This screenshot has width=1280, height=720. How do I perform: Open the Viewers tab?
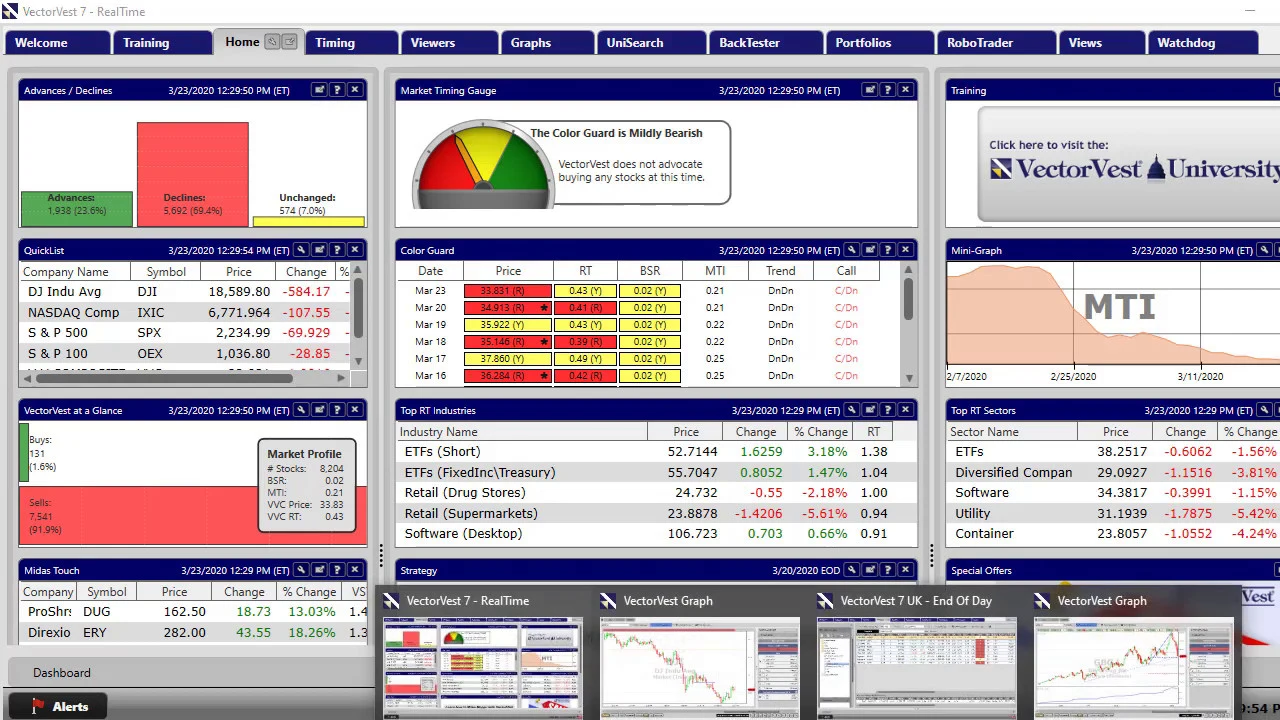pos(449,43)
